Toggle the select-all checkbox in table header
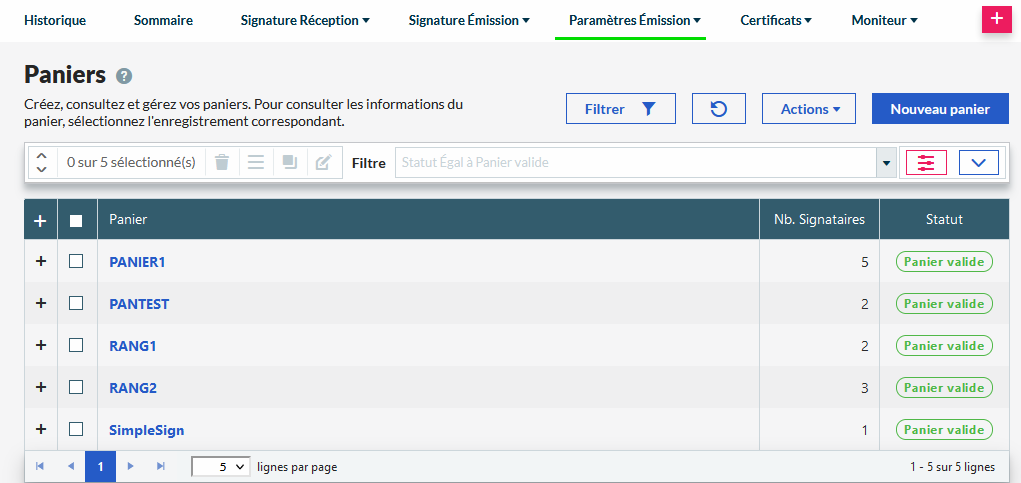The image size is (1021, 483). 76,221
